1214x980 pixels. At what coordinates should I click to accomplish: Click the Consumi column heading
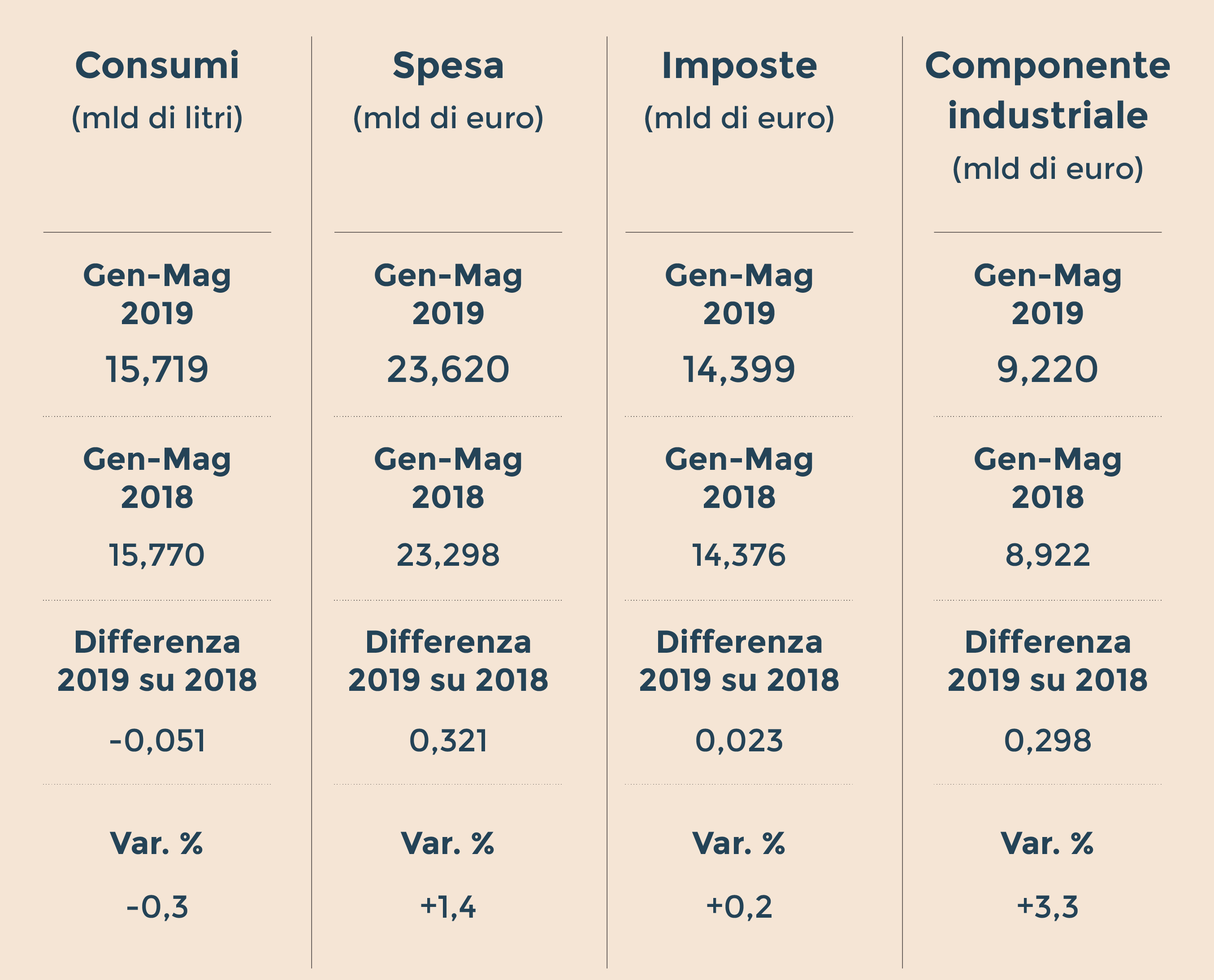(157, 65)
